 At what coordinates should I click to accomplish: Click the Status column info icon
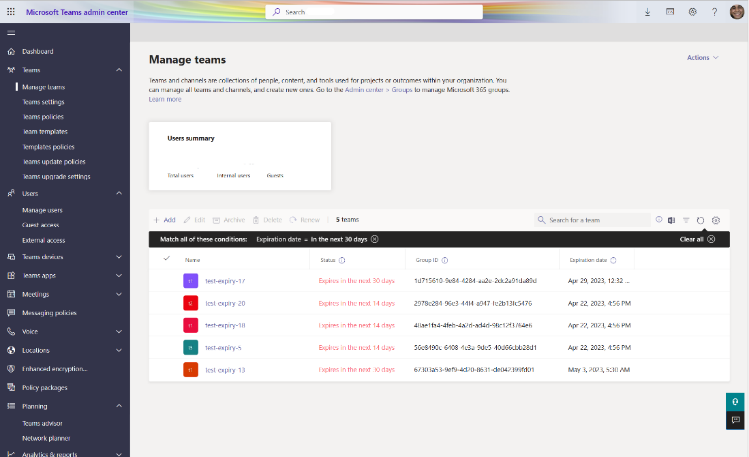[x=342, y=260]
